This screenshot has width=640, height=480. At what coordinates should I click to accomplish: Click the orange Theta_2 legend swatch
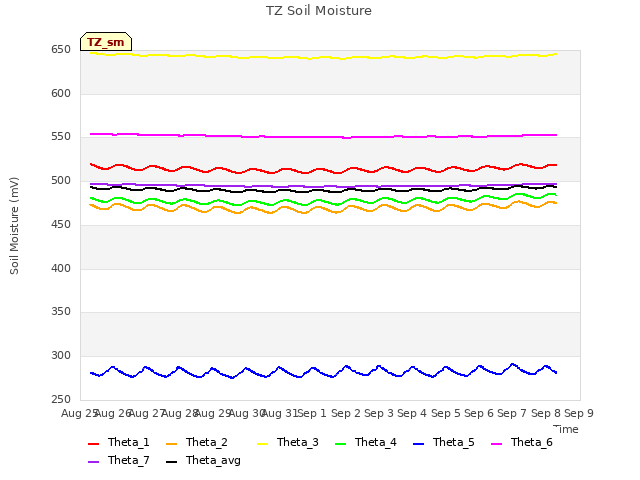171,444
